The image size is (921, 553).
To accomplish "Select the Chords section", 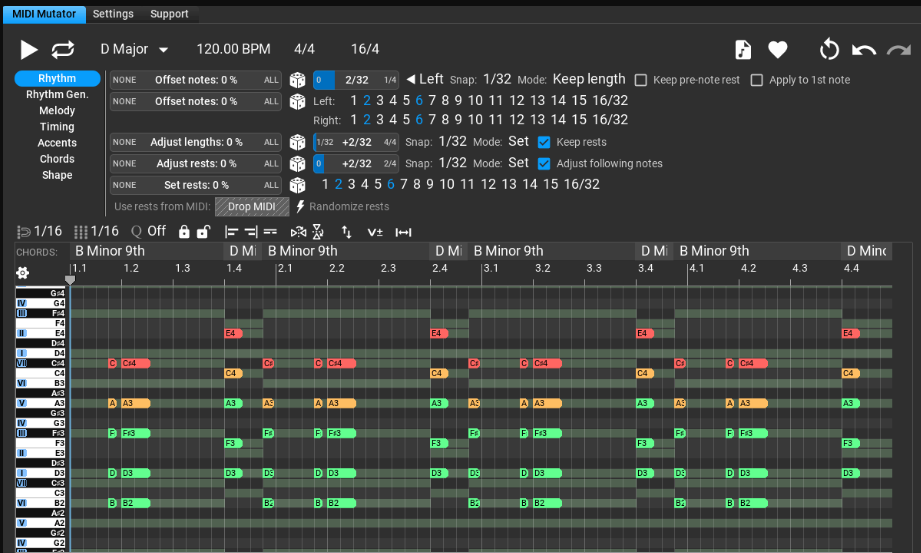I will 57,159.
